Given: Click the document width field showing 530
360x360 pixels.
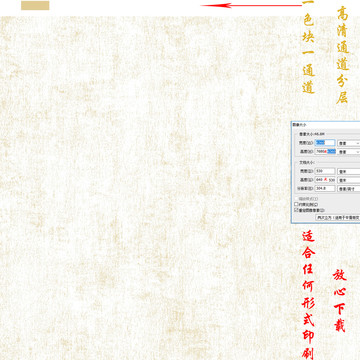Looking at the screenshot, I should 325,171.
